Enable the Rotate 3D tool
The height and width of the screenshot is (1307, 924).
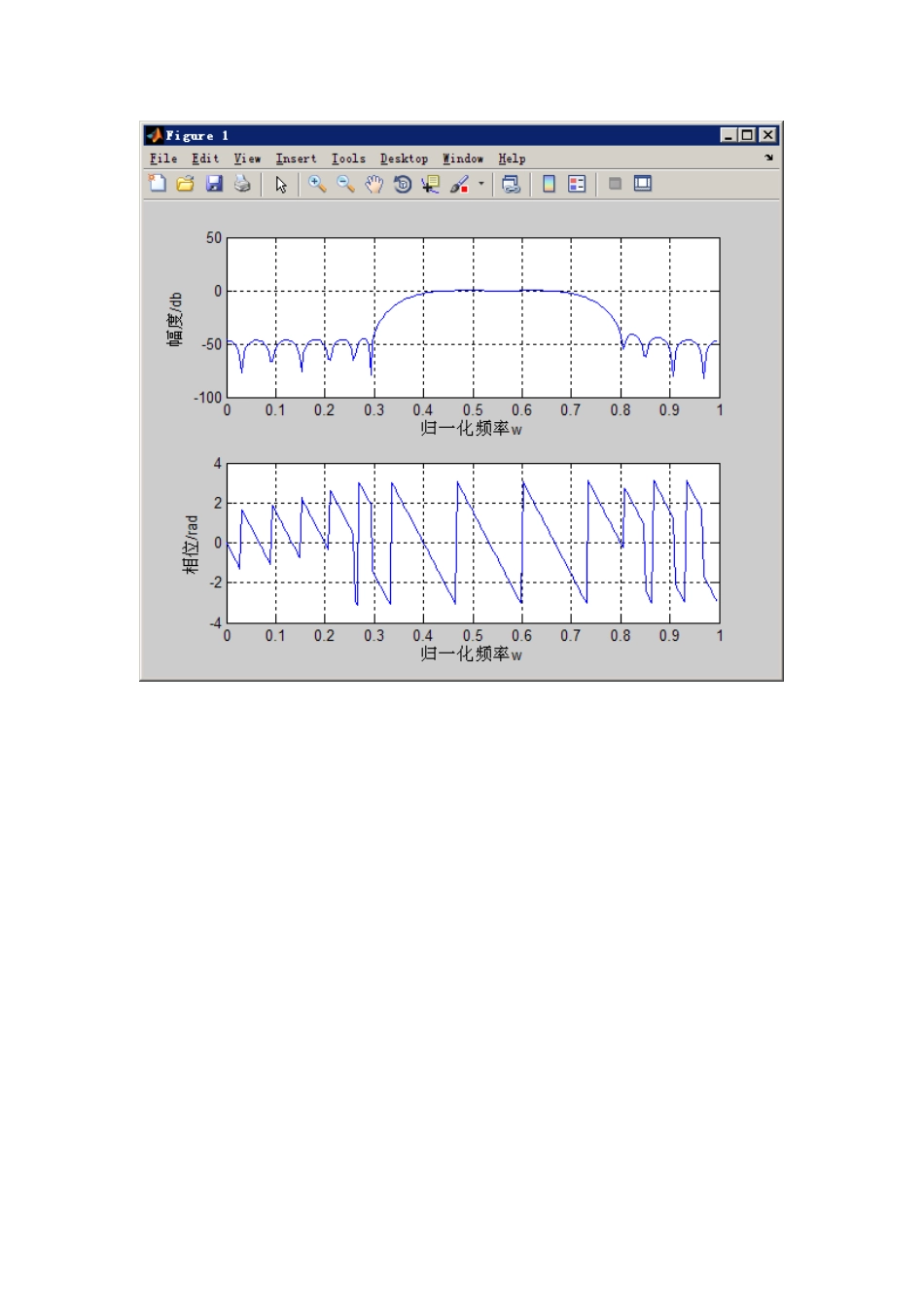[x=402, y=184]
